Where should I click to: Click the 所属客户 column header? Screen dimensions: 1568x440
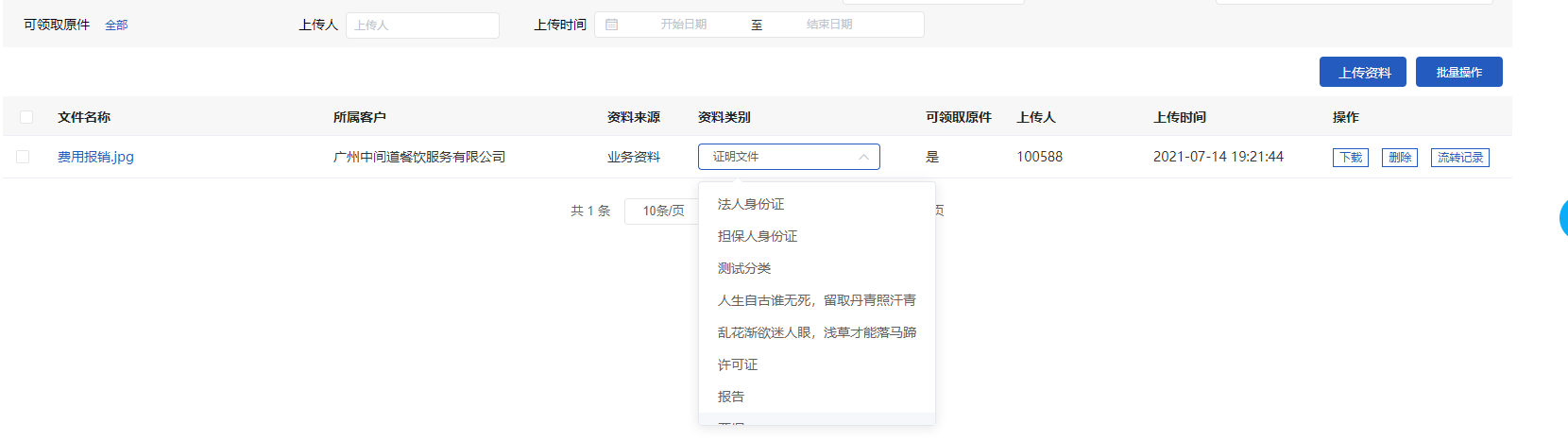[x=360, y=117]
